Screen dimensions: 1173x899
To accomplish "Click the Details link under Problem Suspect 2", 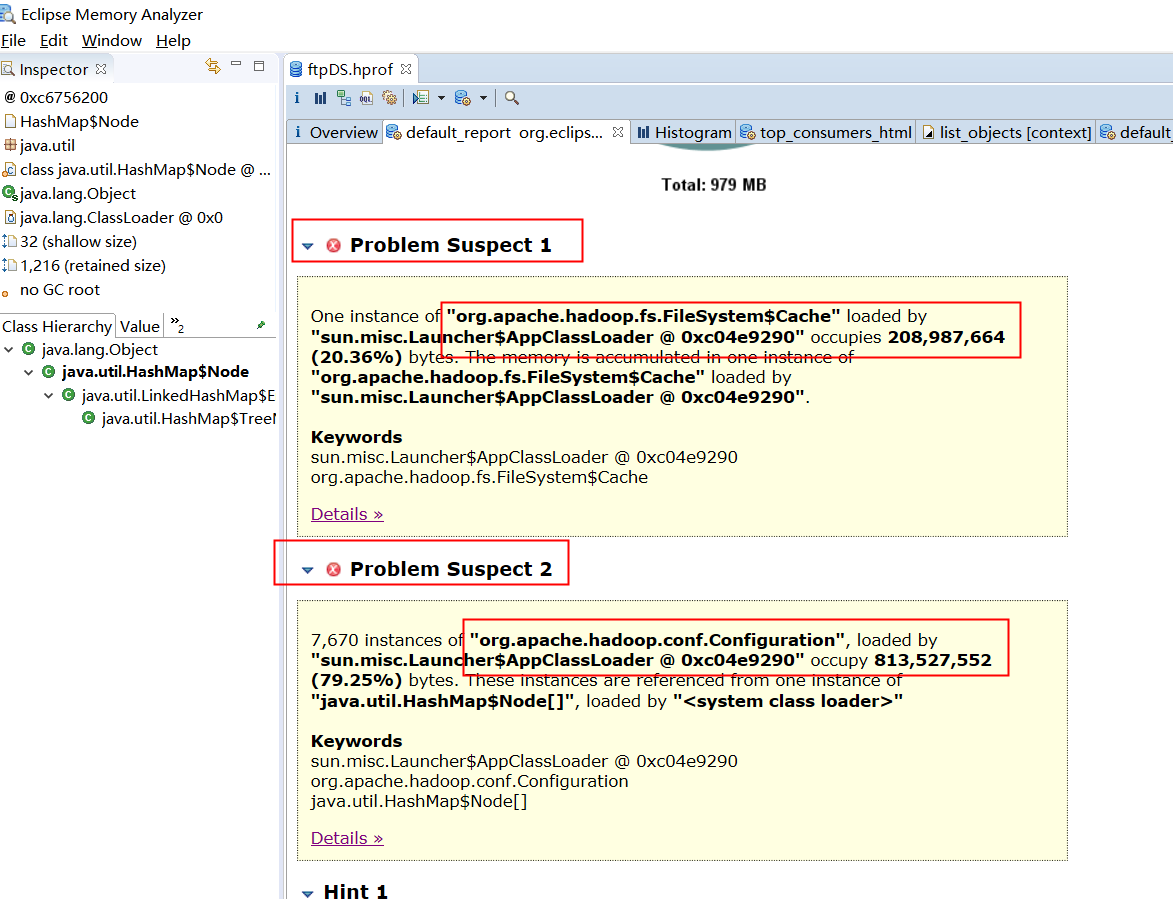I will (x=346, y=837).
